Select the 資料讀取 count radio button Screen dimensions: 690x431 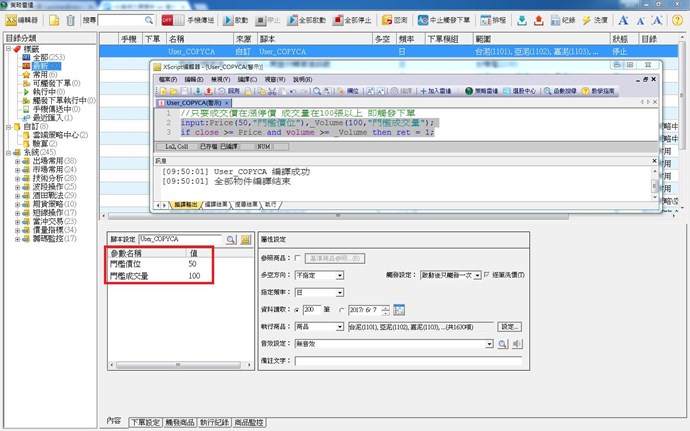298,309
